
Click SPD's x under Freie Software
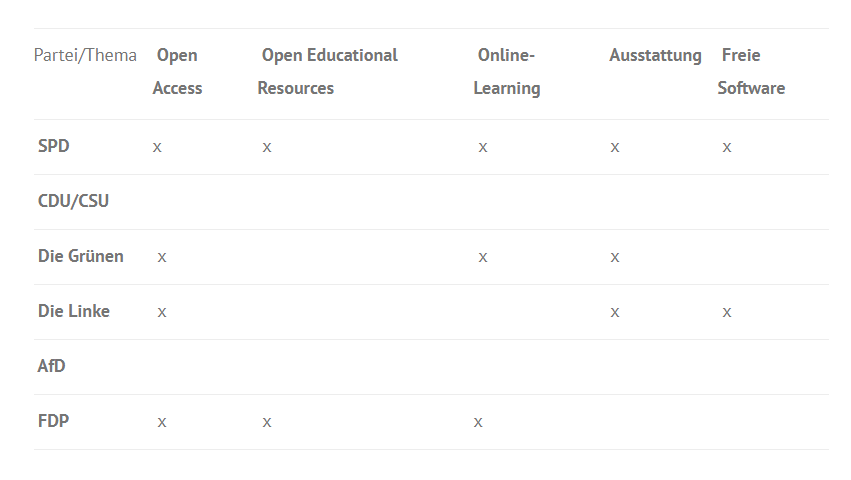[x=727, y=147]
